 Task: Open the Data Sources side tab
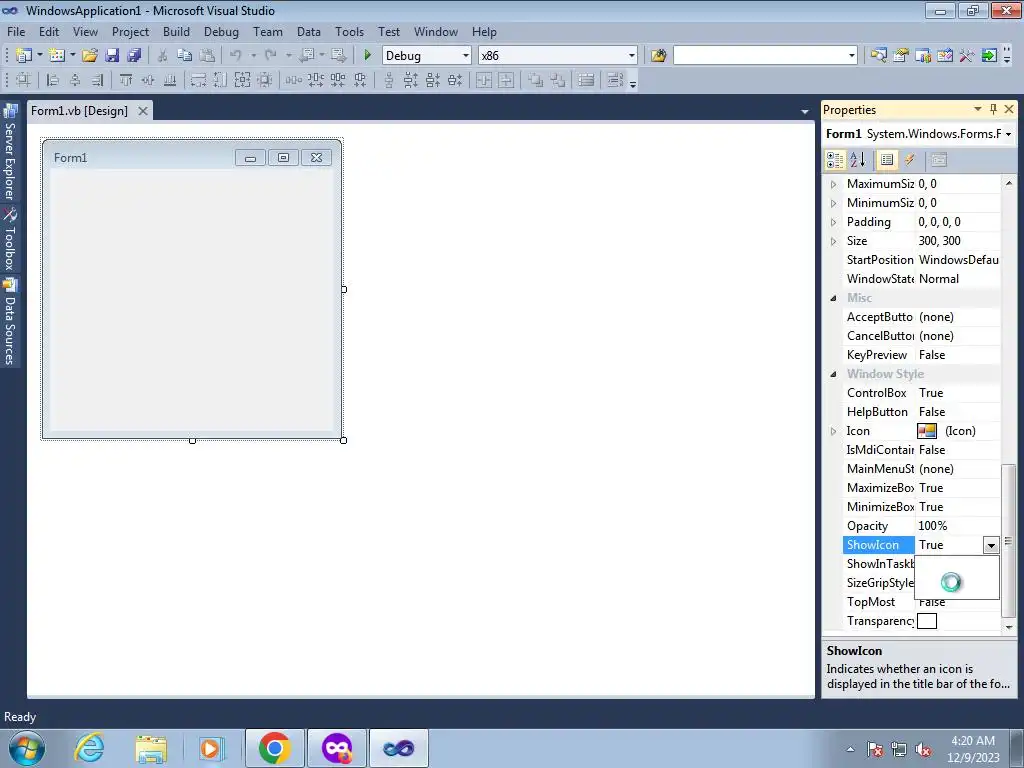pyautogui.click(x=10, y=323)
